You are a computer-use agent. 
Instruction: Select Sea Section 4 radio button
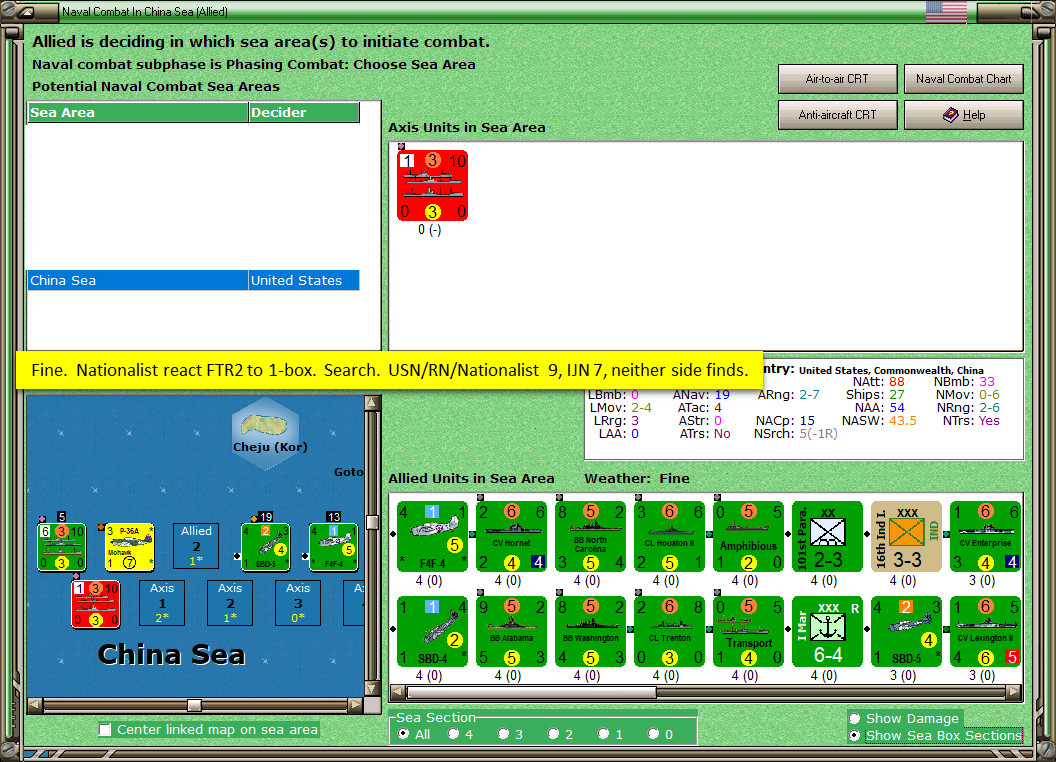point(454,734)
